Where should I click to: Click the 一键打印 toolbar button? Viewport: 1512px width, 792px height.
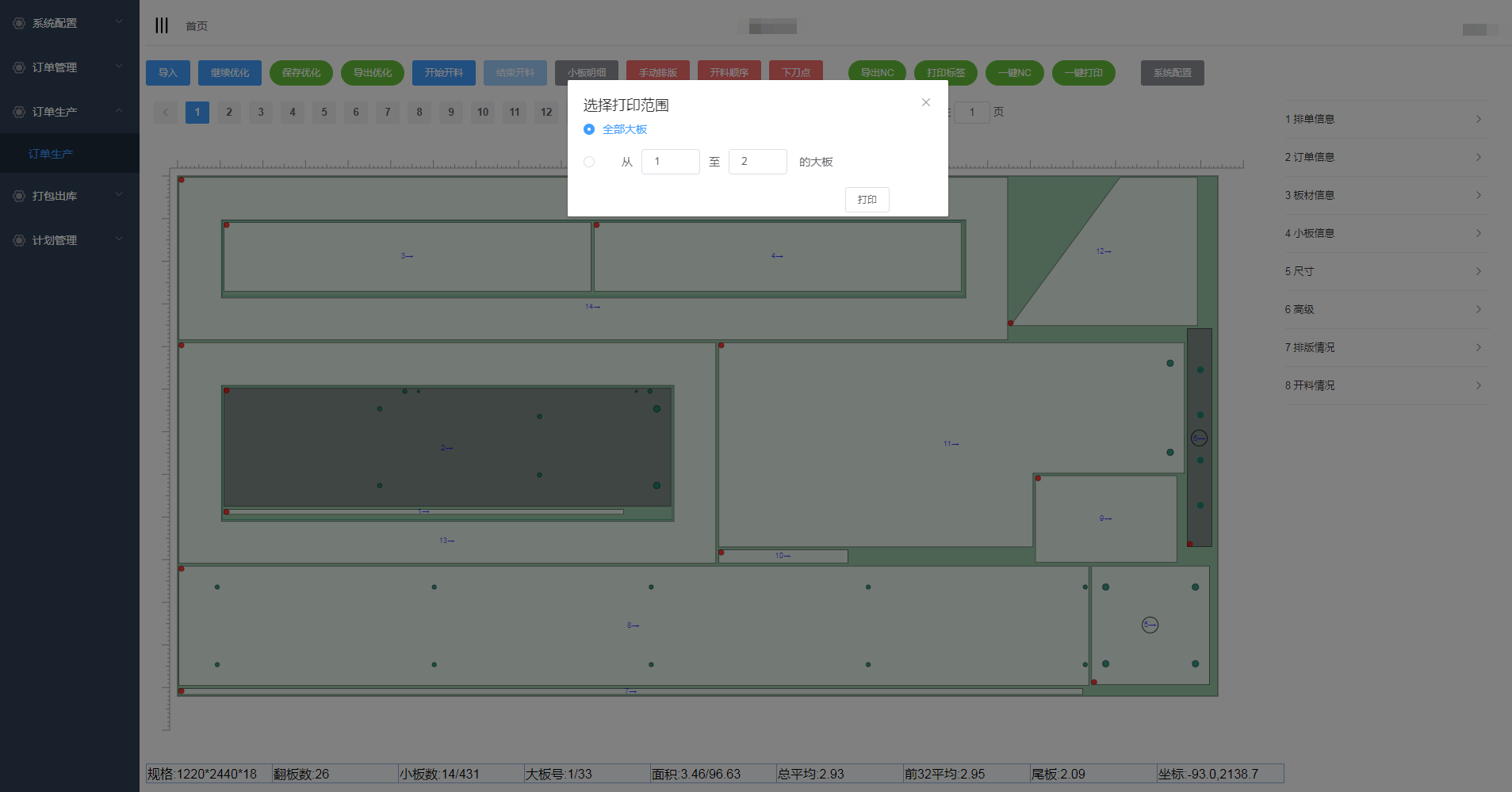(x=1083, y=73)
